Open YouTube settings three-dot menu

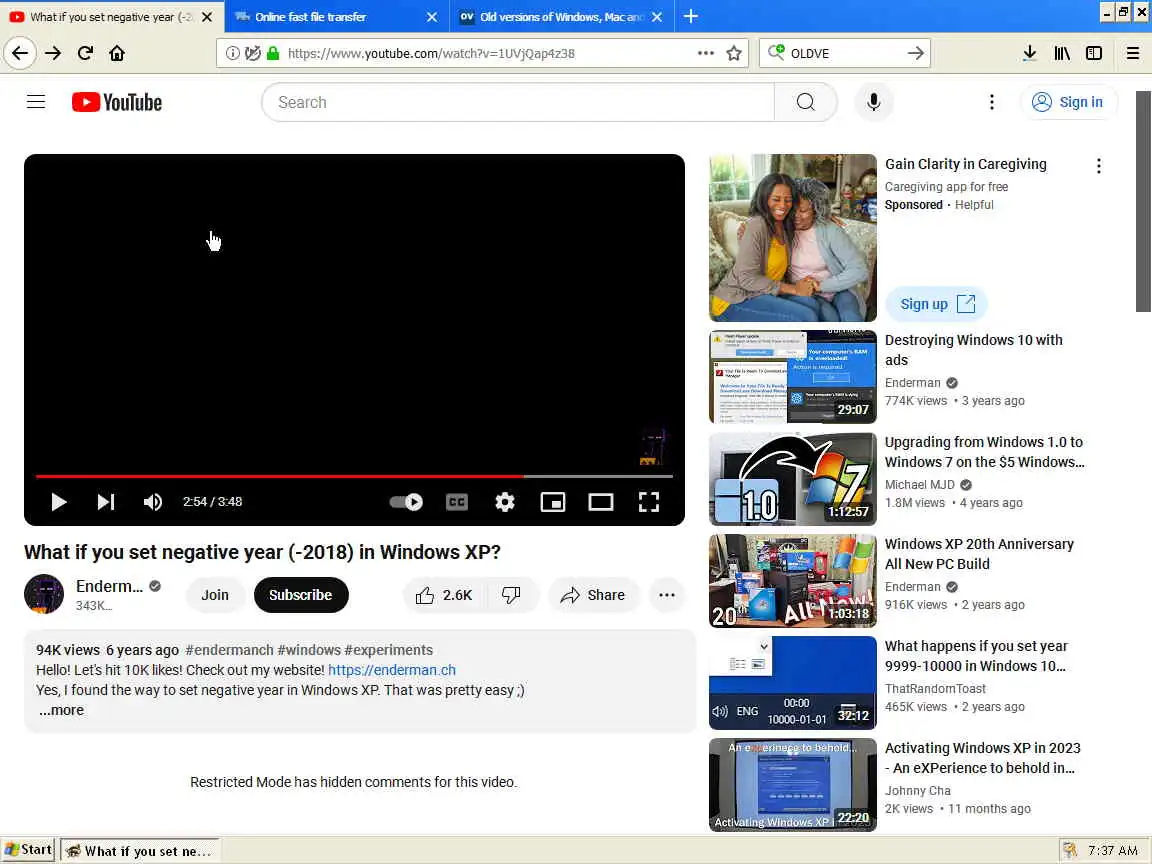tap(991, 102)
